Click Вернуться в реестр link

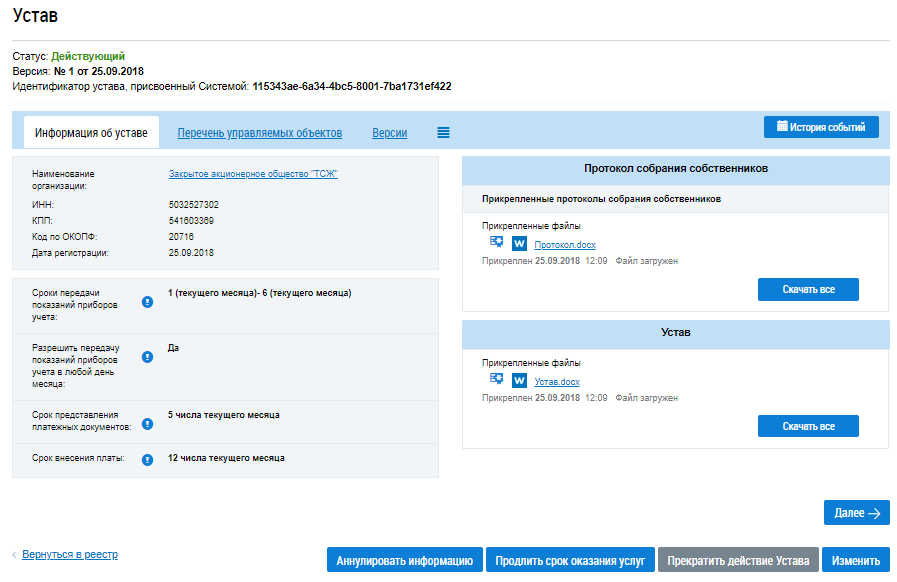tap(70, 554)
